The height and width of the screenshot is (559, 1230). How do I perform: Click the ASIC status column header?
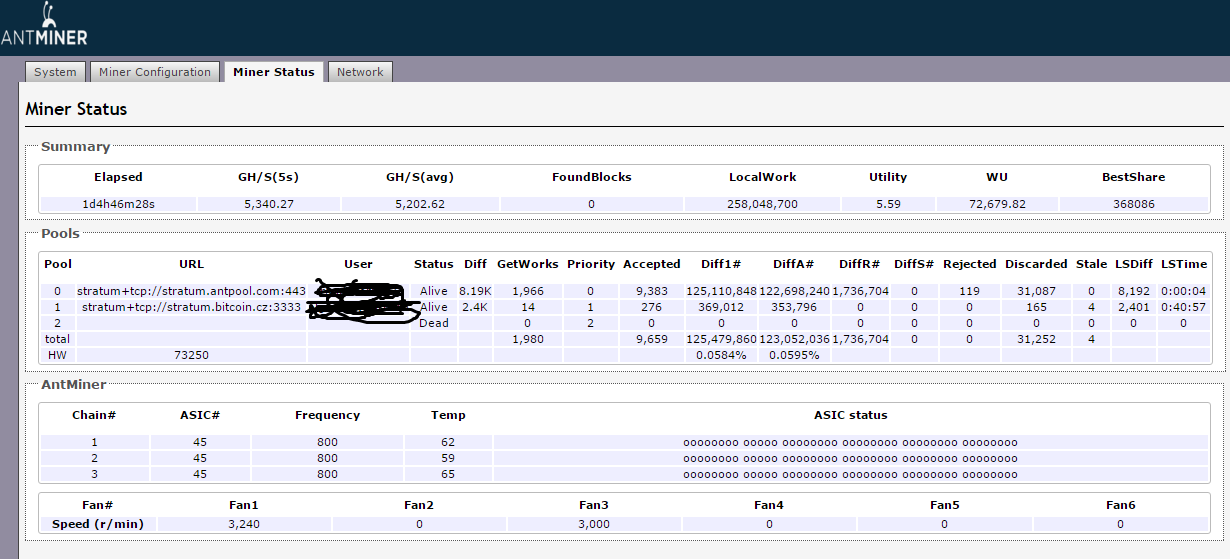click(x=850, y=415)
